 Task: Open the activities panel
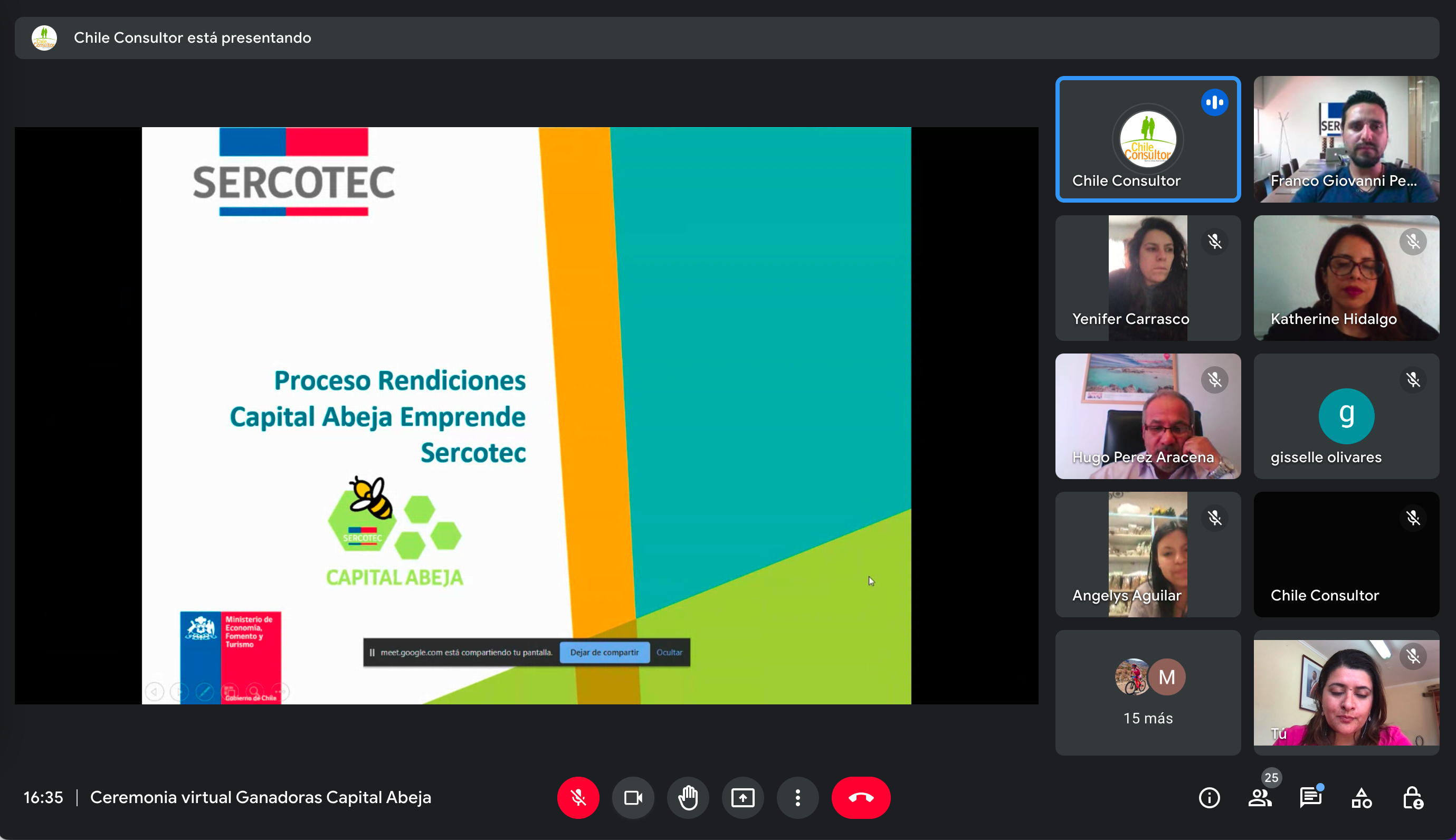point(1362,798)
